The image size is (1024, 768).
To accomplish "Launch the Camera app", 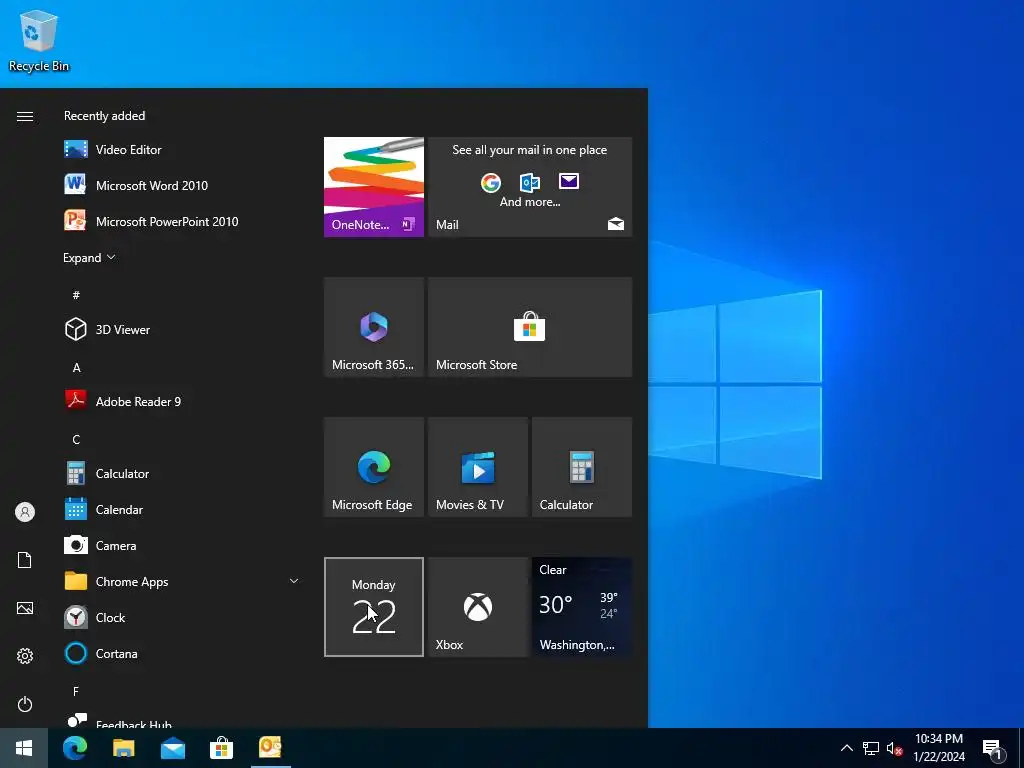I will coord(182,545).
